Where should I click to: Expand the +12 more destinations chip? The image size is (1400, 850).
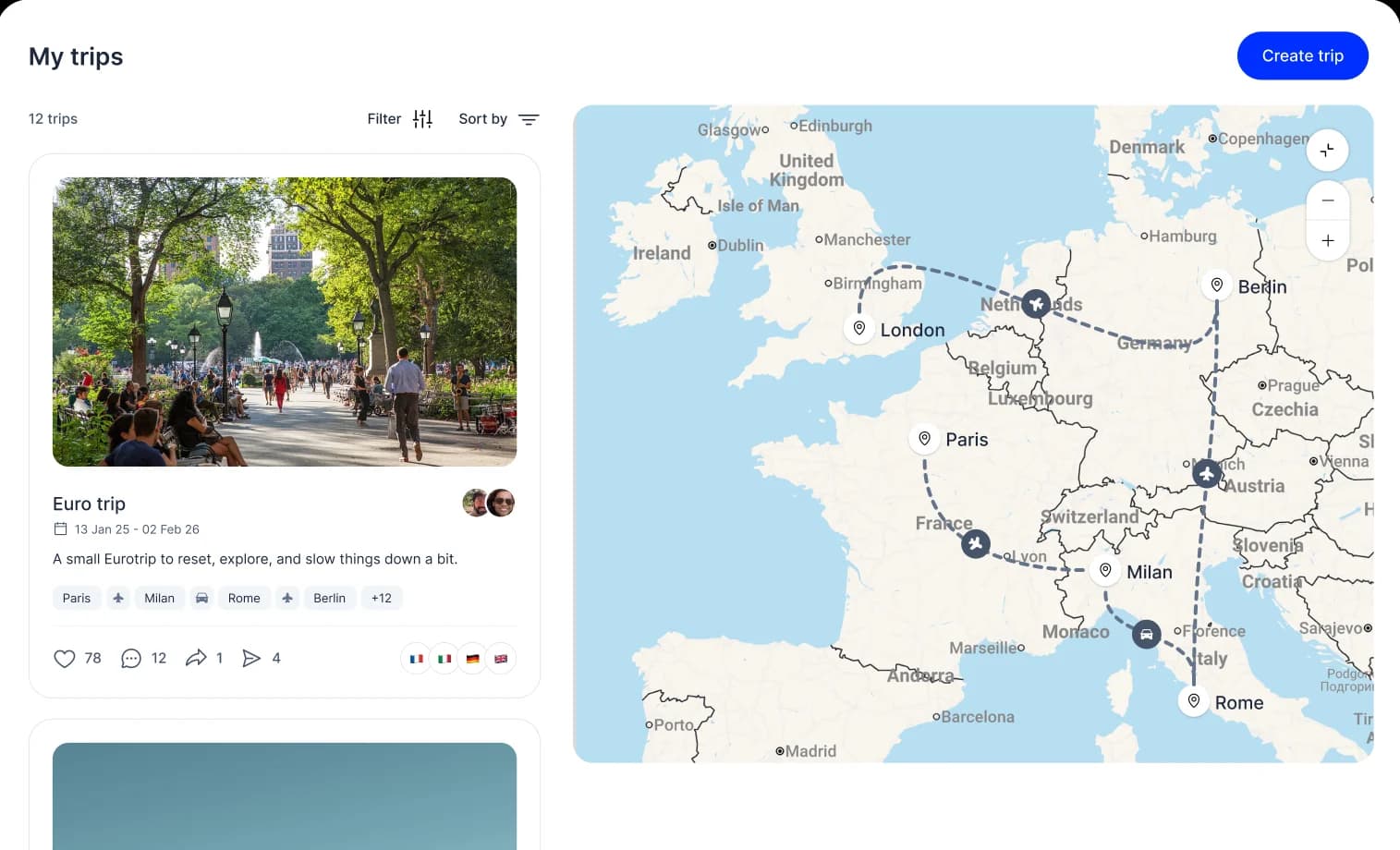[x=382, y=598]
